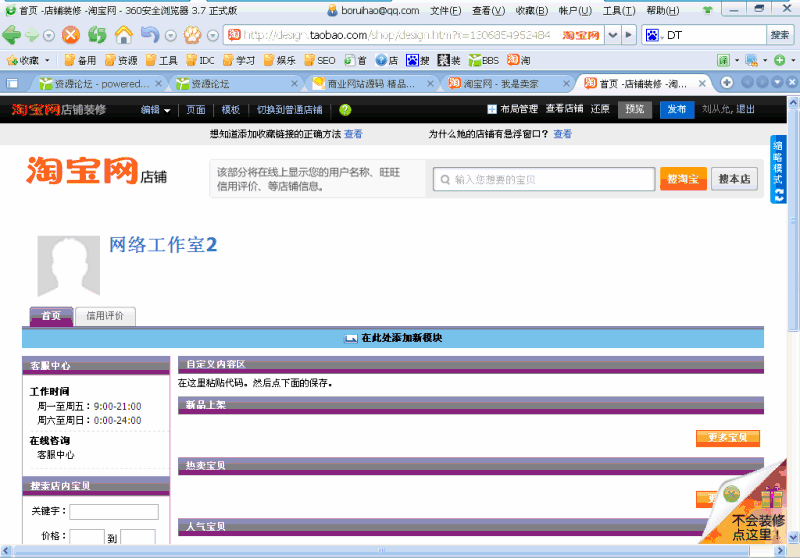Expand the 收藏 favorites dropdown arrow

click(47, 60)
